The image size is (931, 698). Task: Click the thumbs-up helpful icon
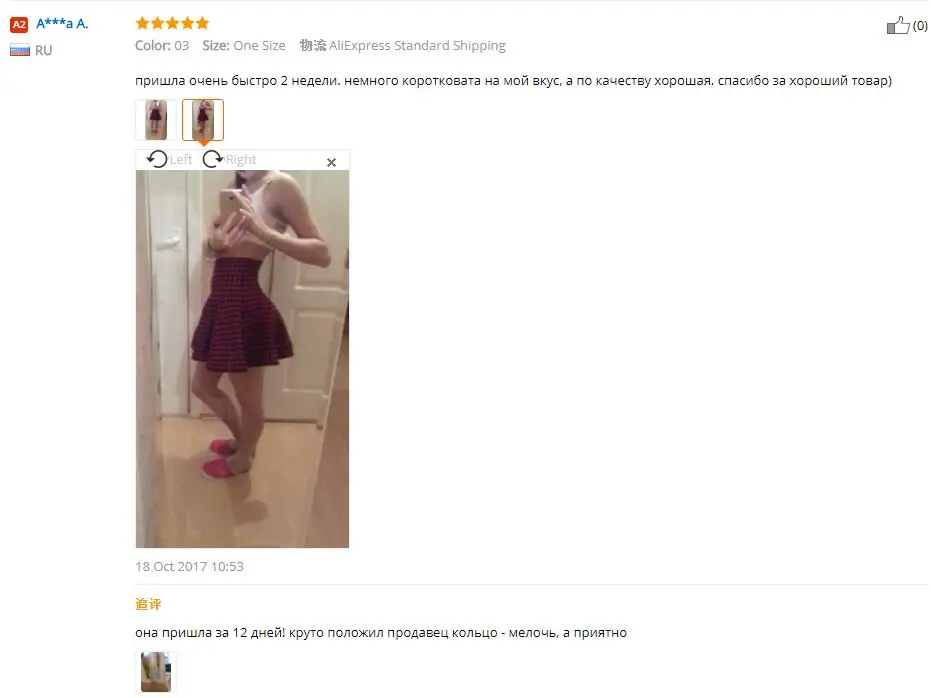pos(898,26)
